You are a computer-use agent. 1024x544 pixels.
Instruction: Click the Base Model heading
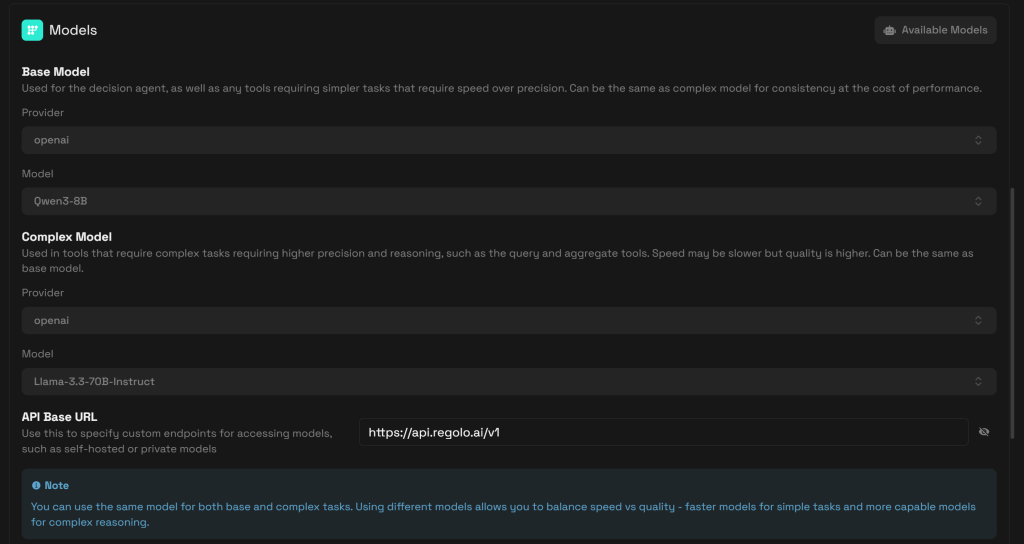(x=56, y=72)
